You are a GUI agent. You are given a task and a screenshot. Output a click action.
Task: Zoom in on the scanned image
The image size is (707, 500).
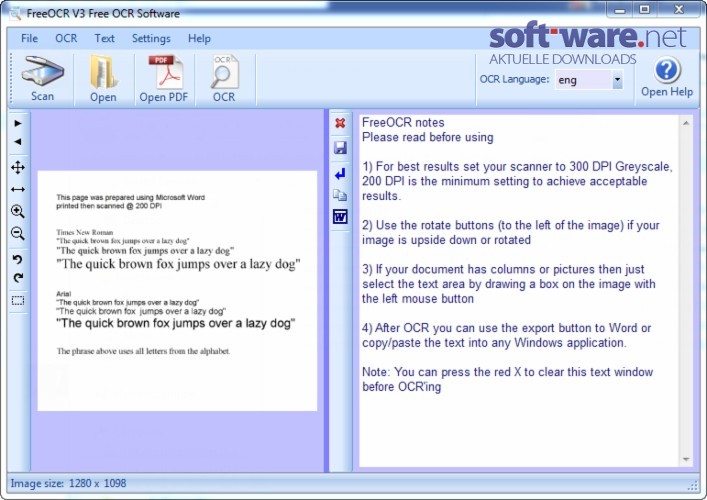(x=18, y=211)
